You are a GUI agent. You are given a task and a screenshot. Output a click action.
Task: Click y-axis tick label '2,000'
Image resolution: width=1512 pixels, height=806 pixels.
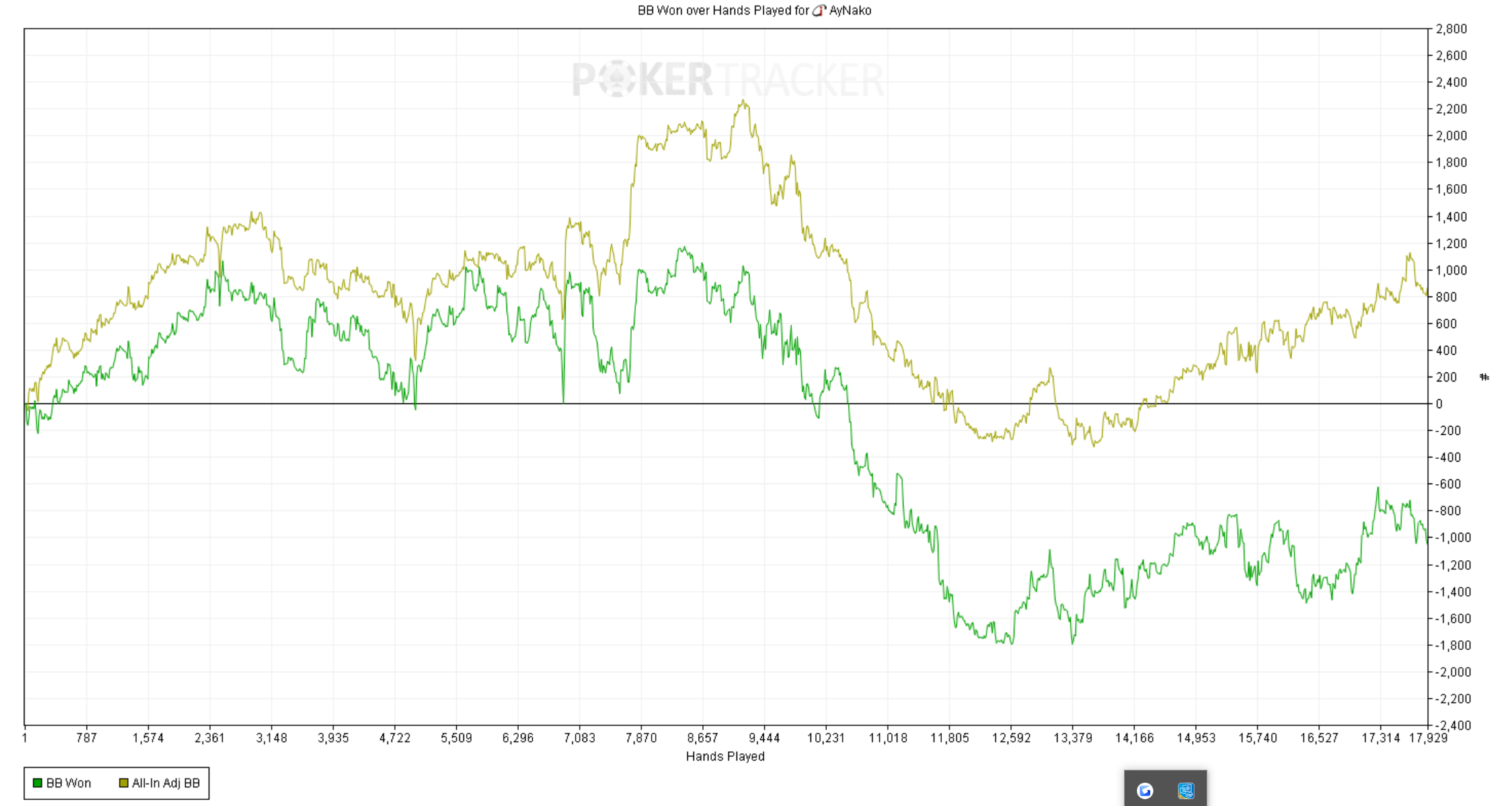tap(1452, 136)
